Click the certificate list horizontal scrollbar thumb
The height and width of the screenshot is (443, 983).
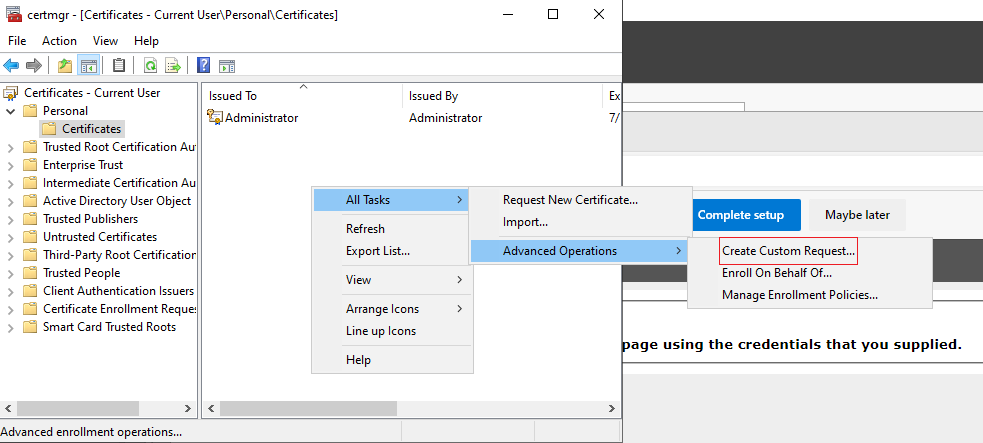pyautogui.click(x=308, y=409)
